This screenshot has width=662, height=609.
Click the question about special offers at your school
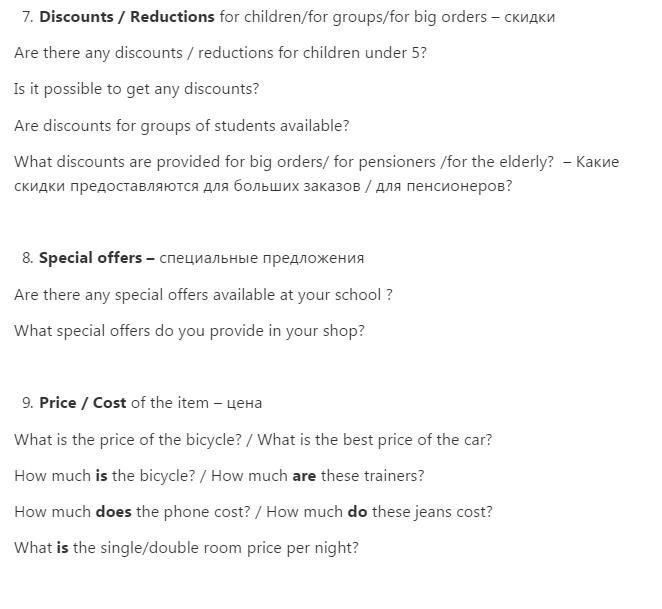(203, 295)
